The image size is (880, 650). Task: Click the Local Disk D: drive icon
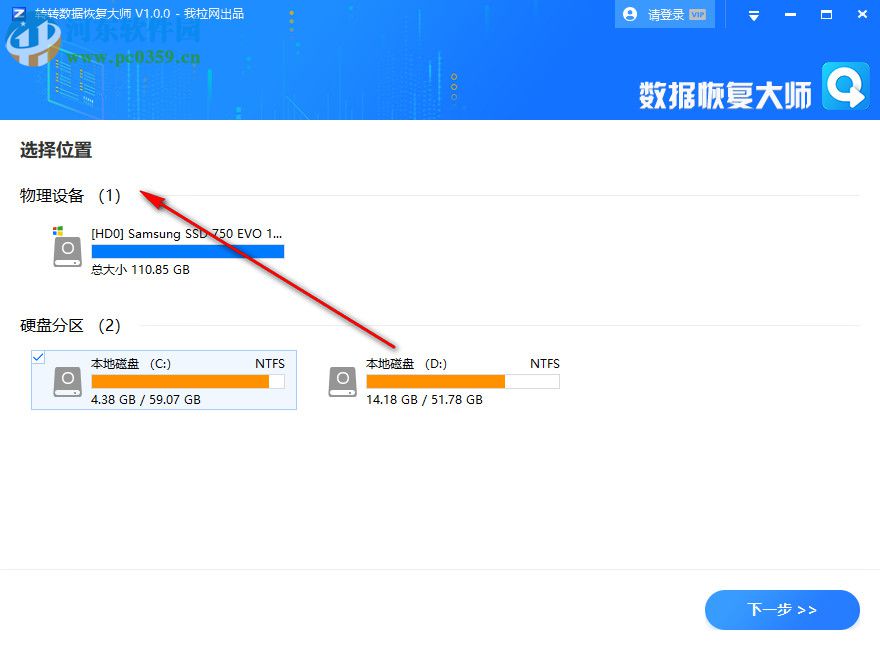[x=342, y=380]
